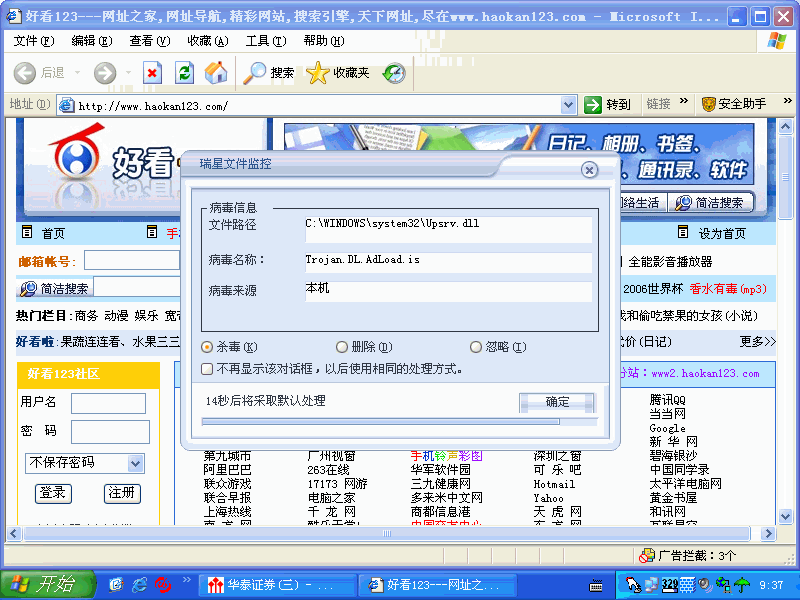Open the Search magnifier toolbar button
The image size is (800, 600).
click(268, 73)
